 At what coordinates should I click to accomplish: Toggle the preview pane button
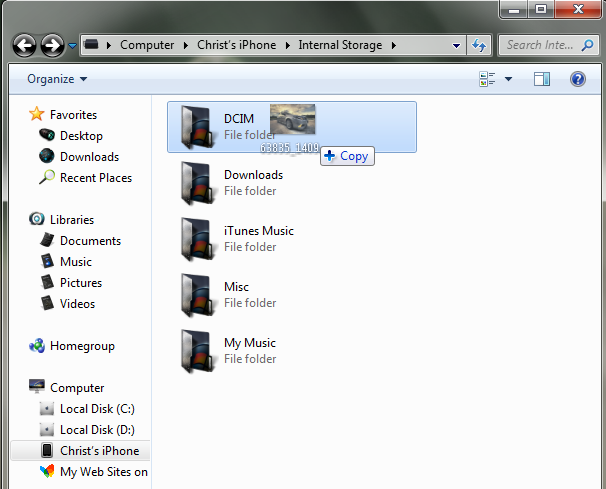(541, 79)
